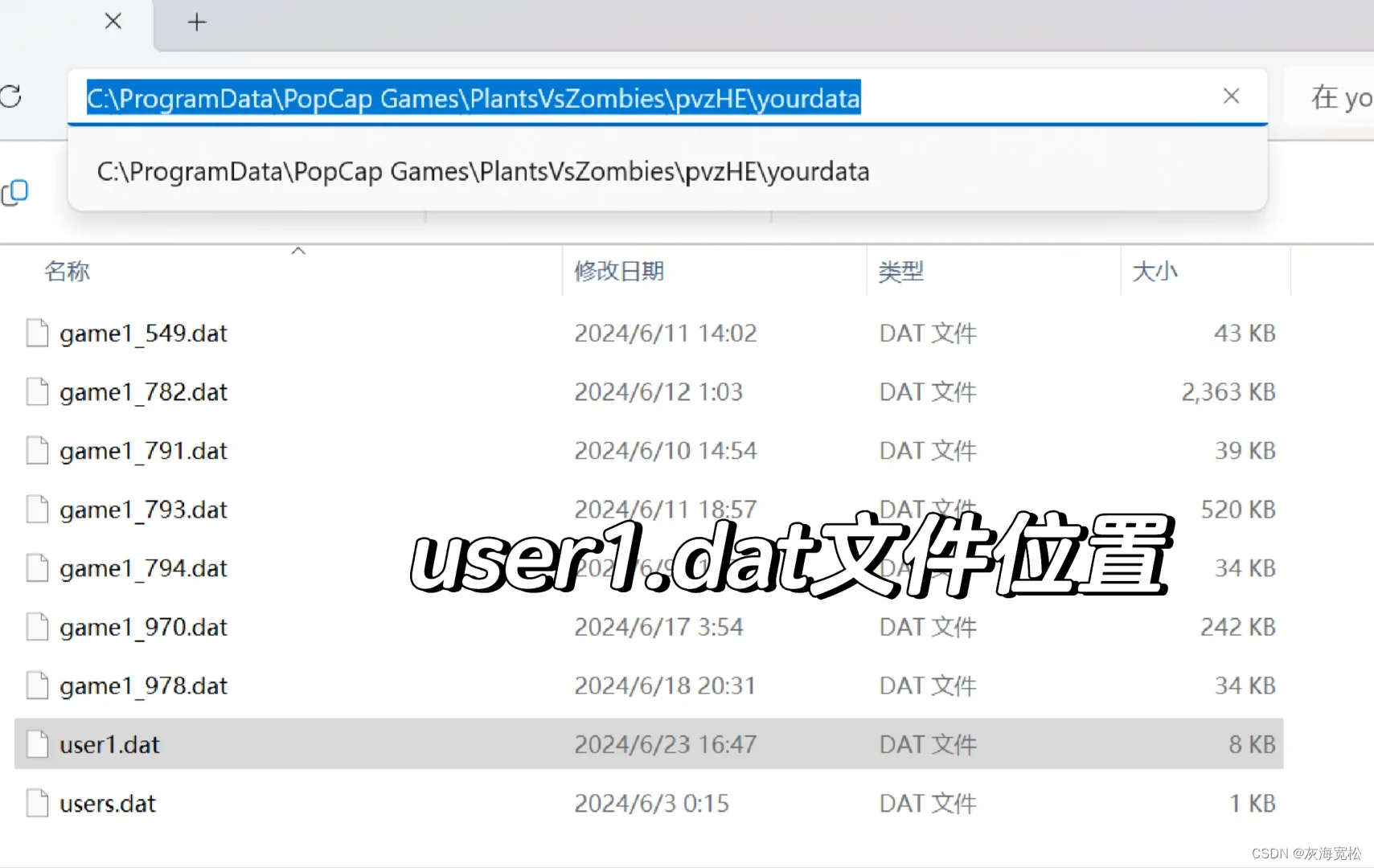Close the current File Explorer tab
The width and height of the screenshot is (1374, 868).
113,22
